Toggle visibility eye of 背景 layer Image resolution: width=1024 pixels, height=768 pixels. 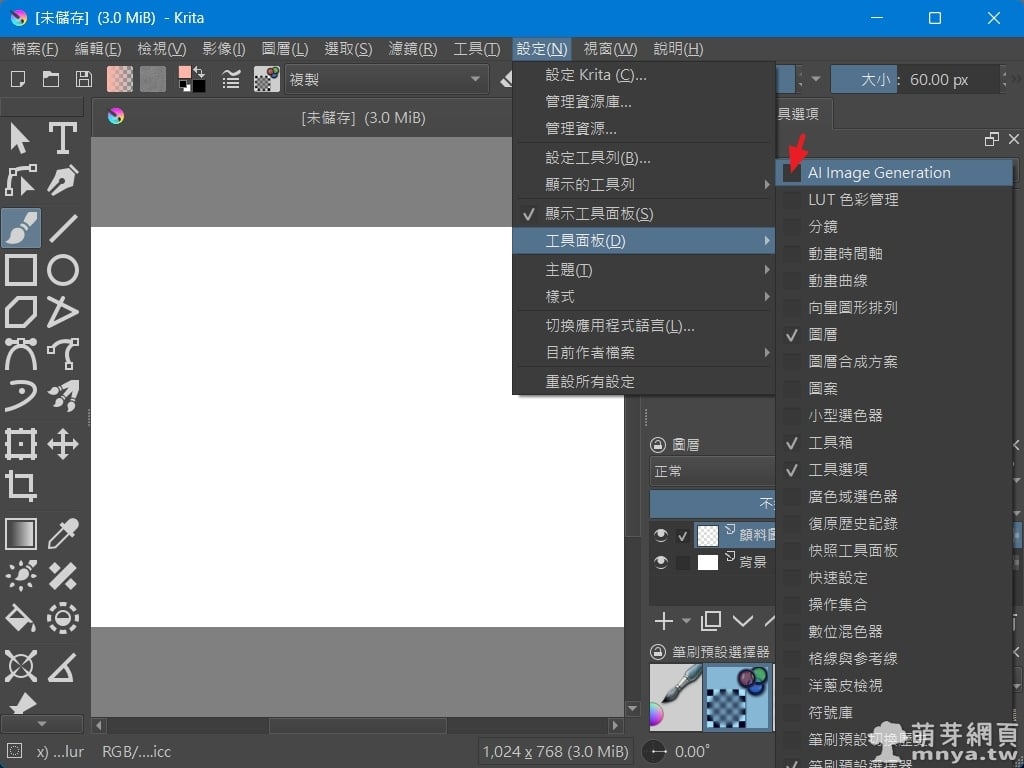tap(660, 562)
